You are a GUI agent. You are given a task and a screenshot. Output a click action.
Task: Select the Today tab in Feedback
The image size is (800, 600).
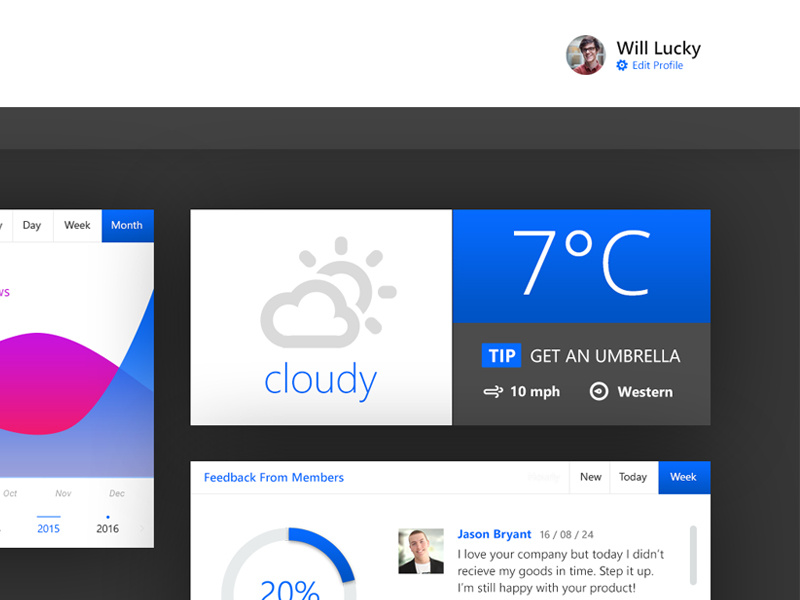633,477
